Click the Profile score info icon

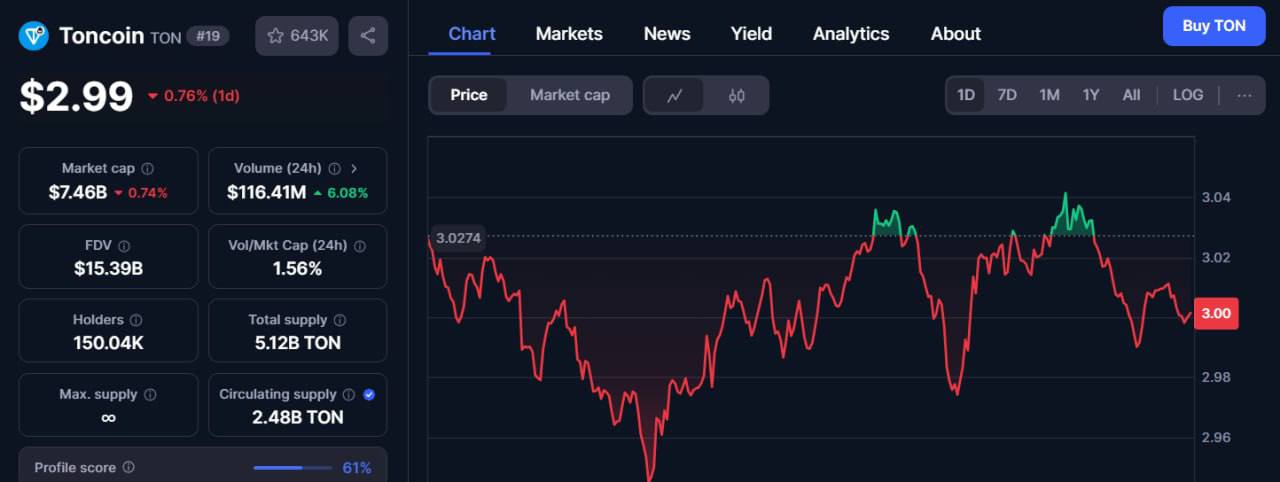click(129, 468)
